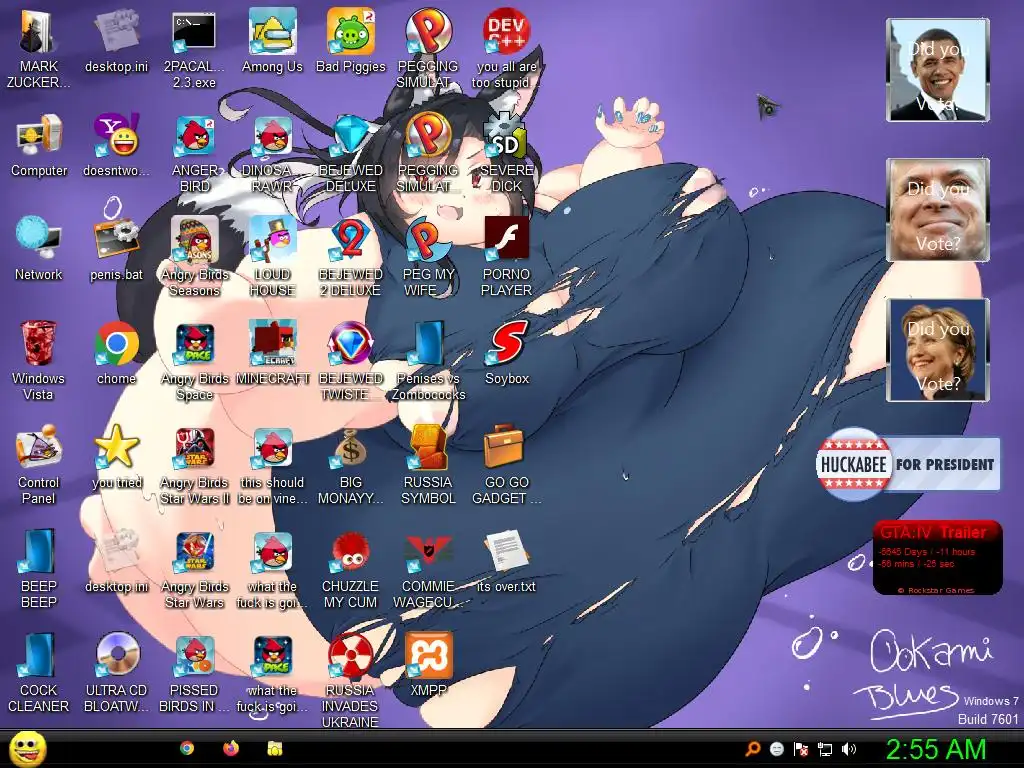This screenshot has width=1024, height=768.
Task: Click the Hillary Clinton 'Did you Vote?' gadget
Action: tap(937, 350)
